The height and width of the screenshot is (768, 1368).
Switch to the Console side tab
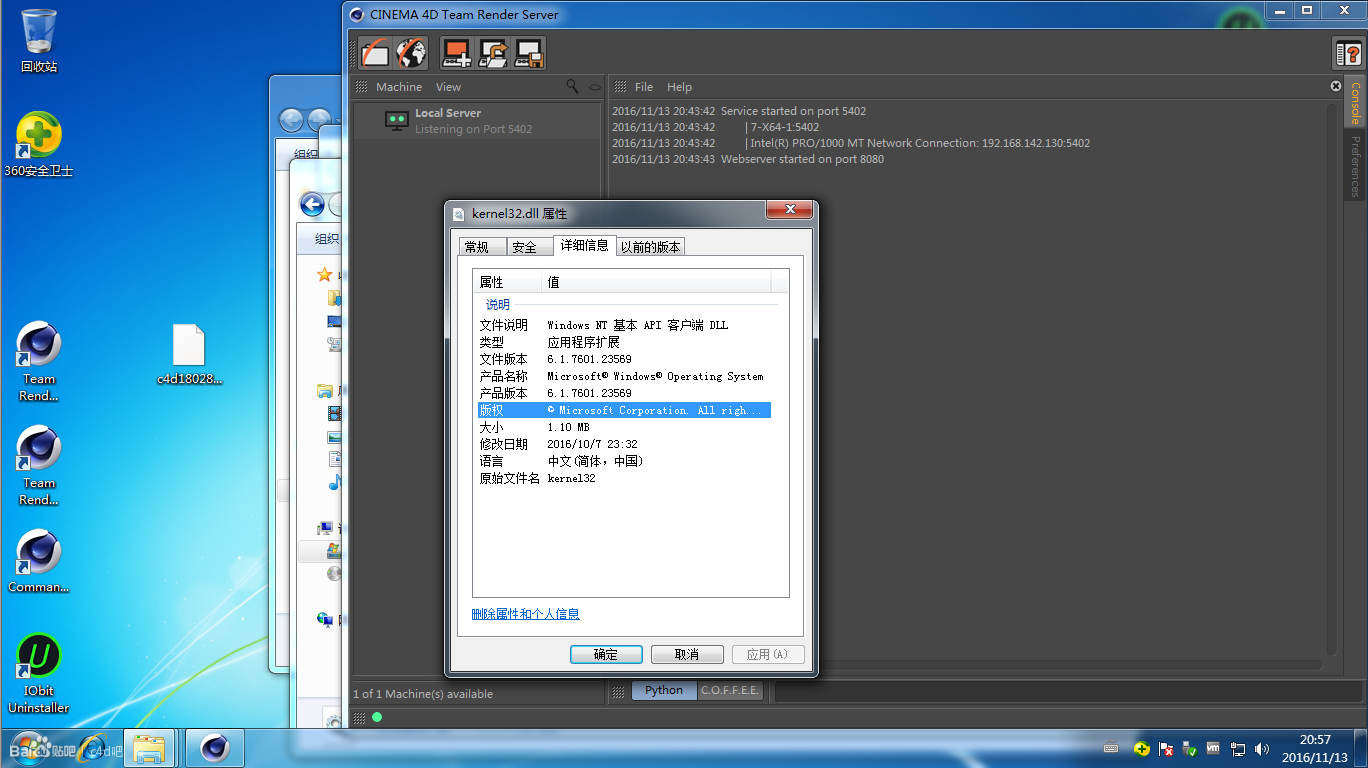1355,102
